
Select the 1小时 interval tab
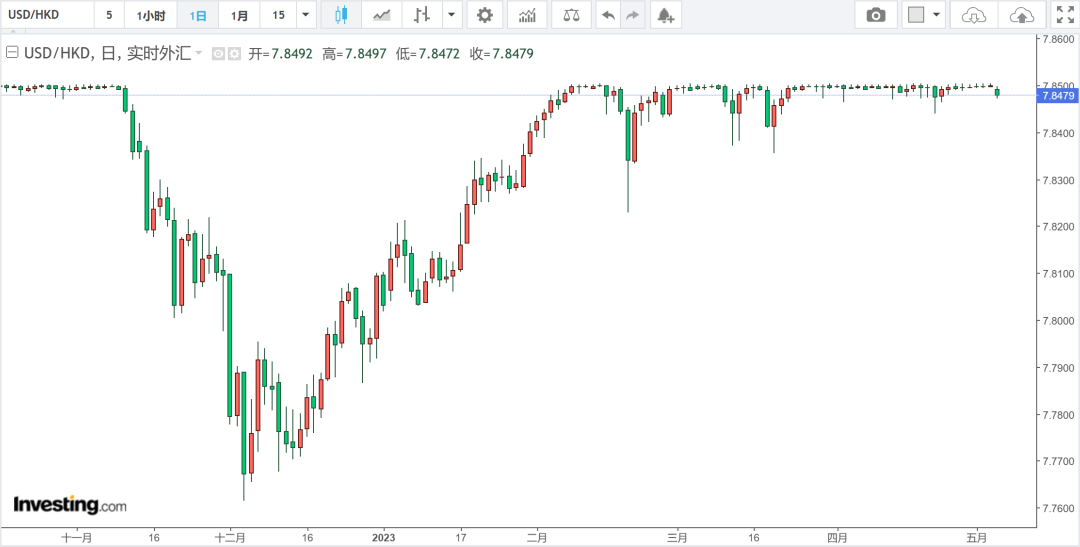[152, 15]
